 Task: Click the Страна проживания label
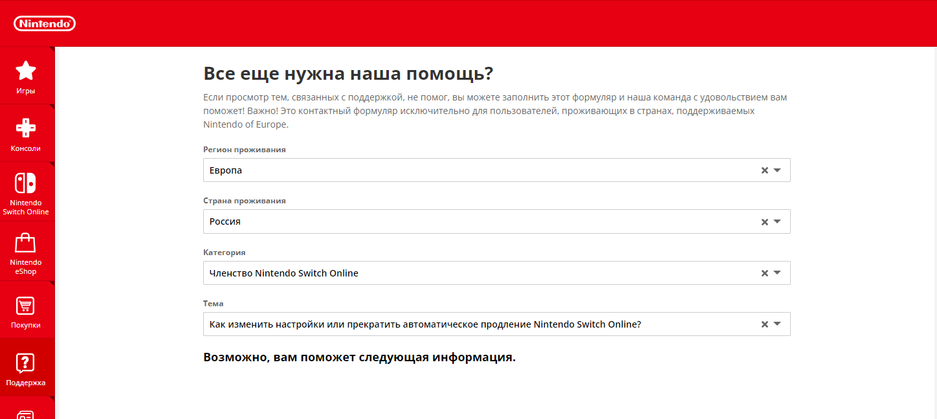click(x=244, y=201)
